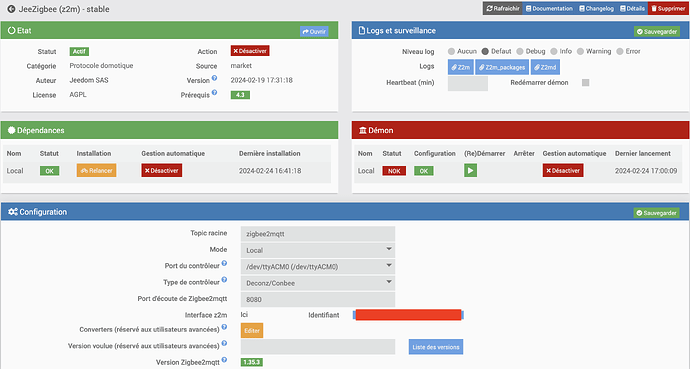Click the green OK status in Dépendances
Screen dimensions: 690x369
point(49,171)
